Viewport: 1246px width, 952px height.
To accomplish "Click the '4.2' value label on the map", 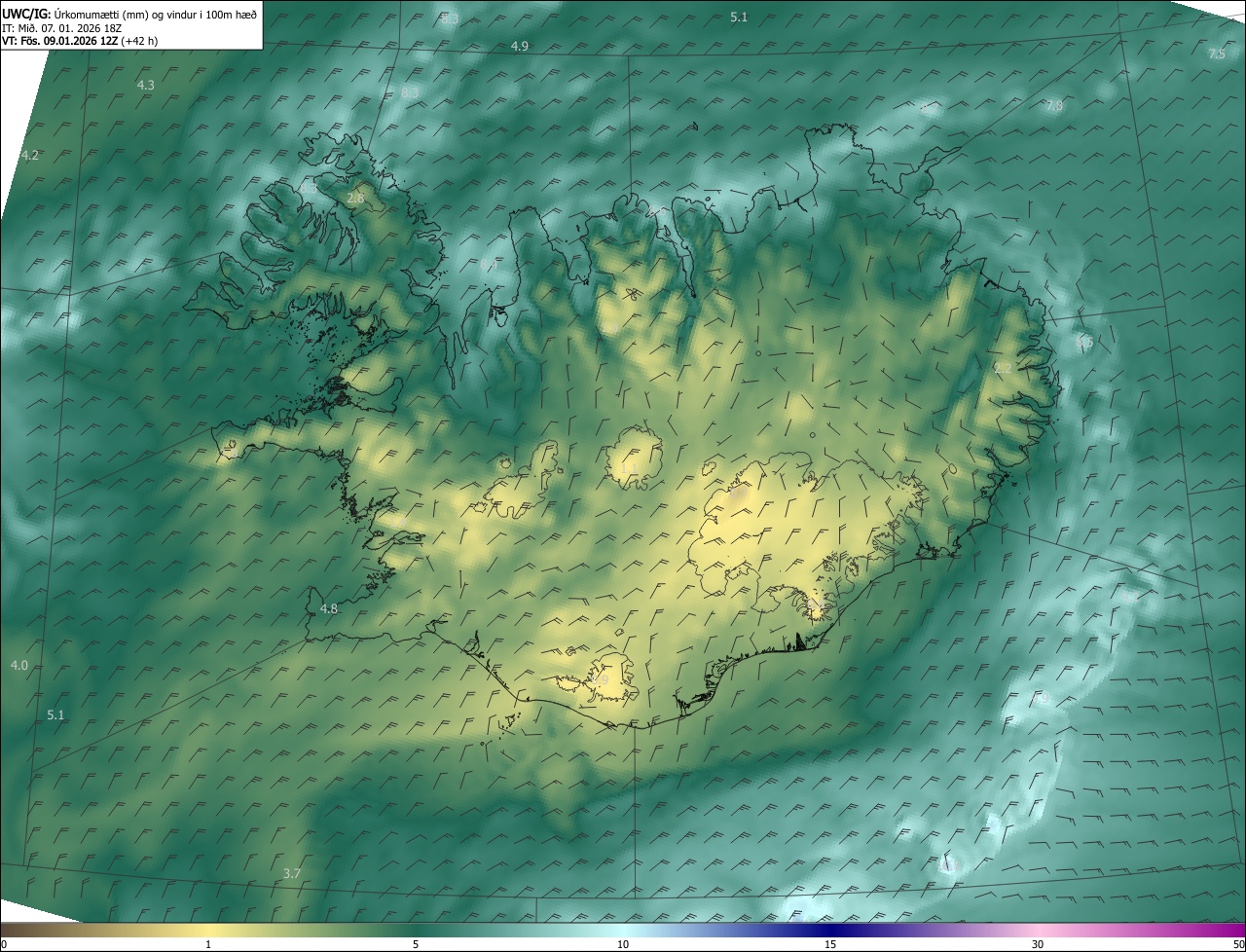I will (30, 156).
